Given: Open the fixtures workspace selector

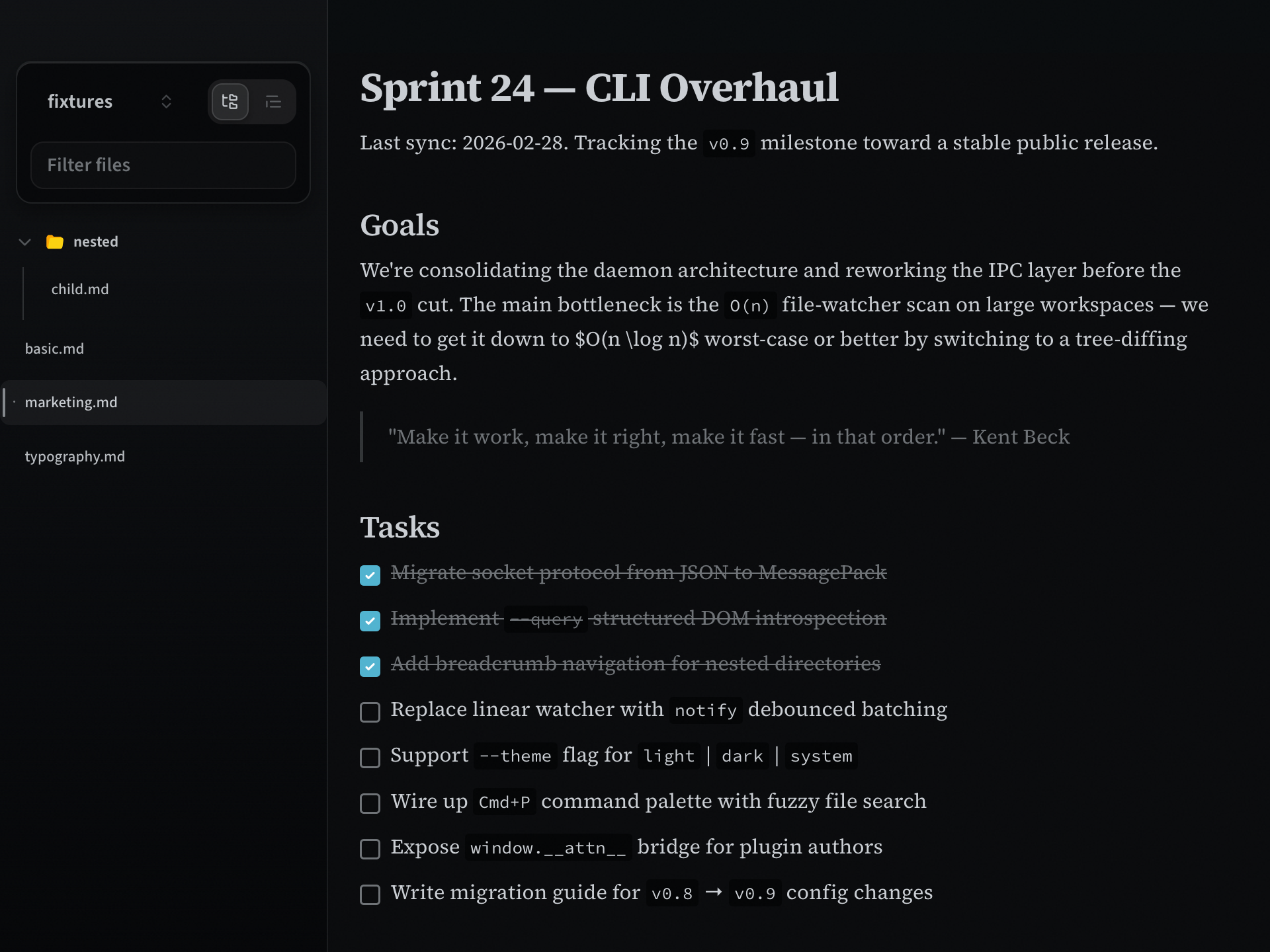Looking at the screenshot, I should tap(80, 101).
